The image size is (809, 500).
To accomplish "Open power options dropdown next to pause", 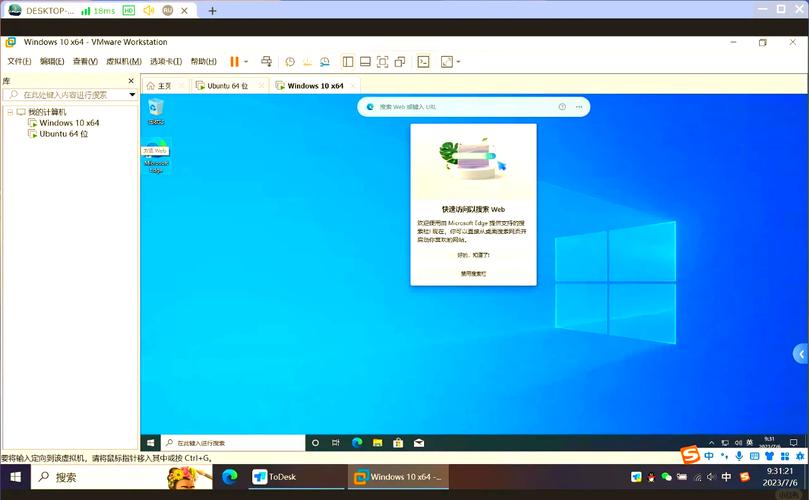I will tap(247, 61).
